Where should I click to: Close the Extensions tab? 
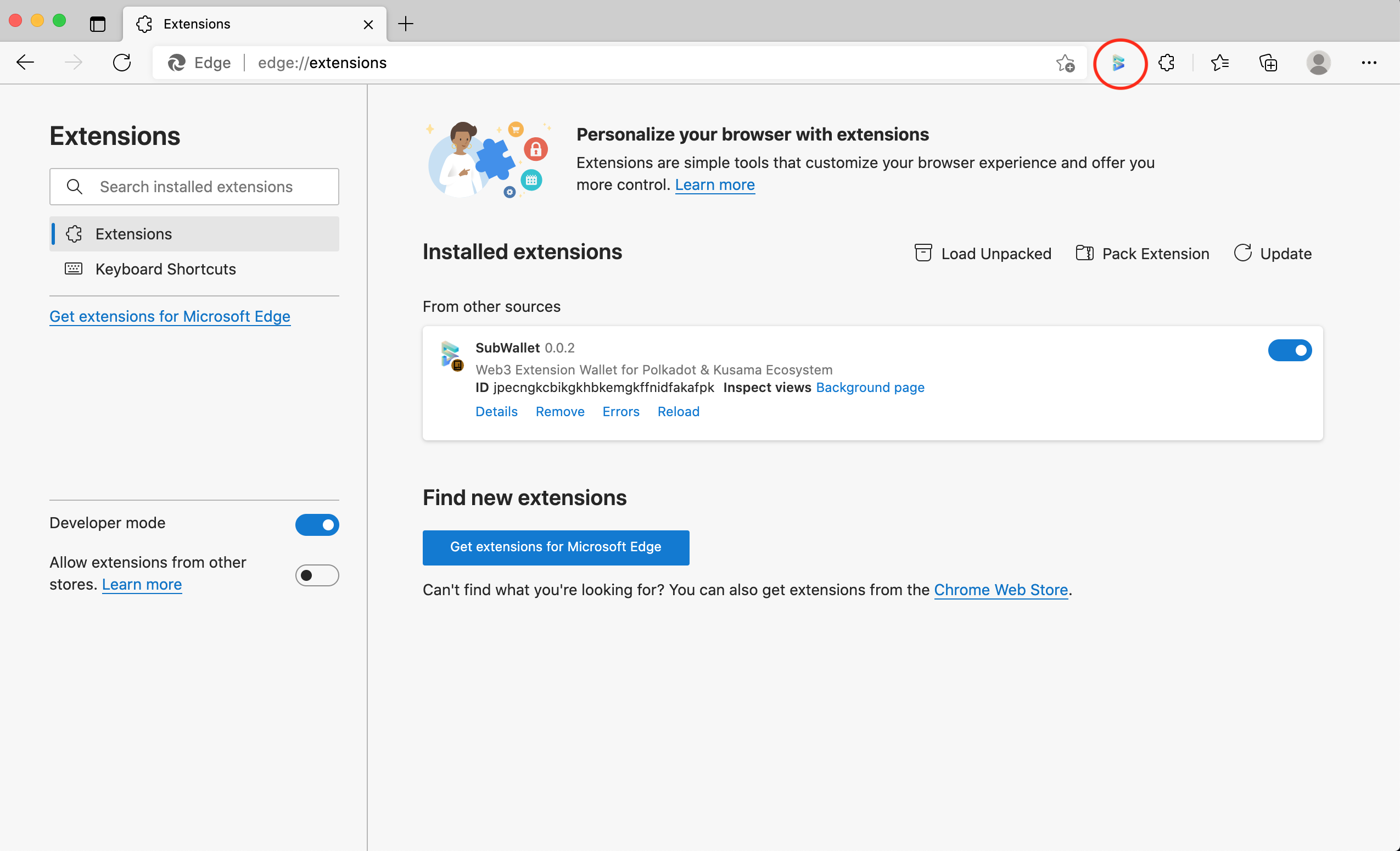(x=368, y=24)
